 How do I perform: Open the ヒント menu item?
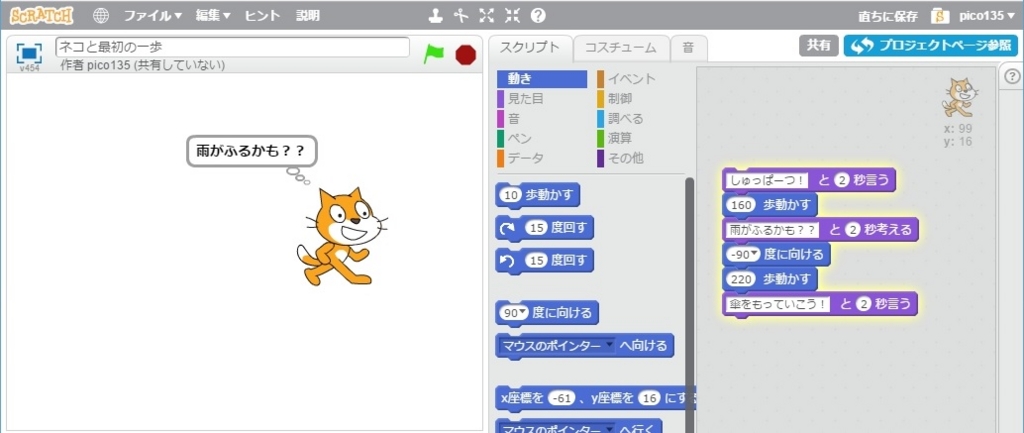[x=263, y=16]
